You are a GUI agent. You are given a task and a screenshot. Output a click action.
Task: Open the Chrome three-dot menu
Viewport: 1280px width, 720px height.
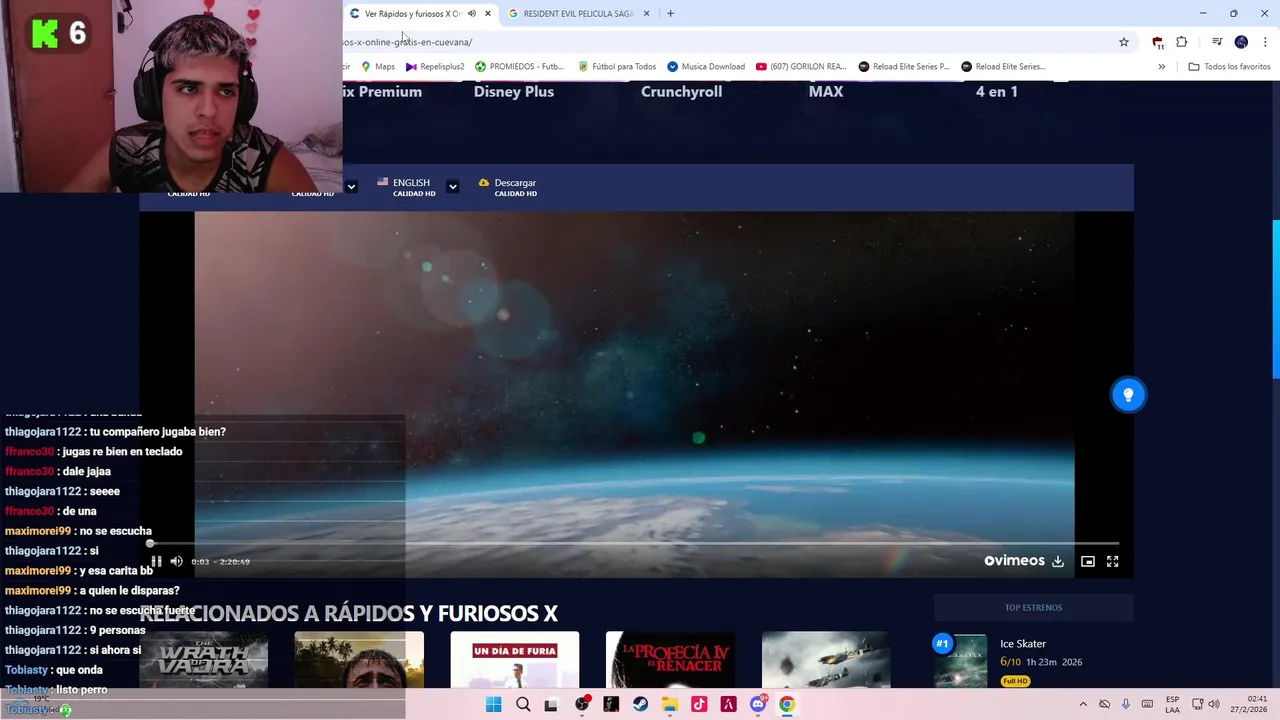[1266, 42]
